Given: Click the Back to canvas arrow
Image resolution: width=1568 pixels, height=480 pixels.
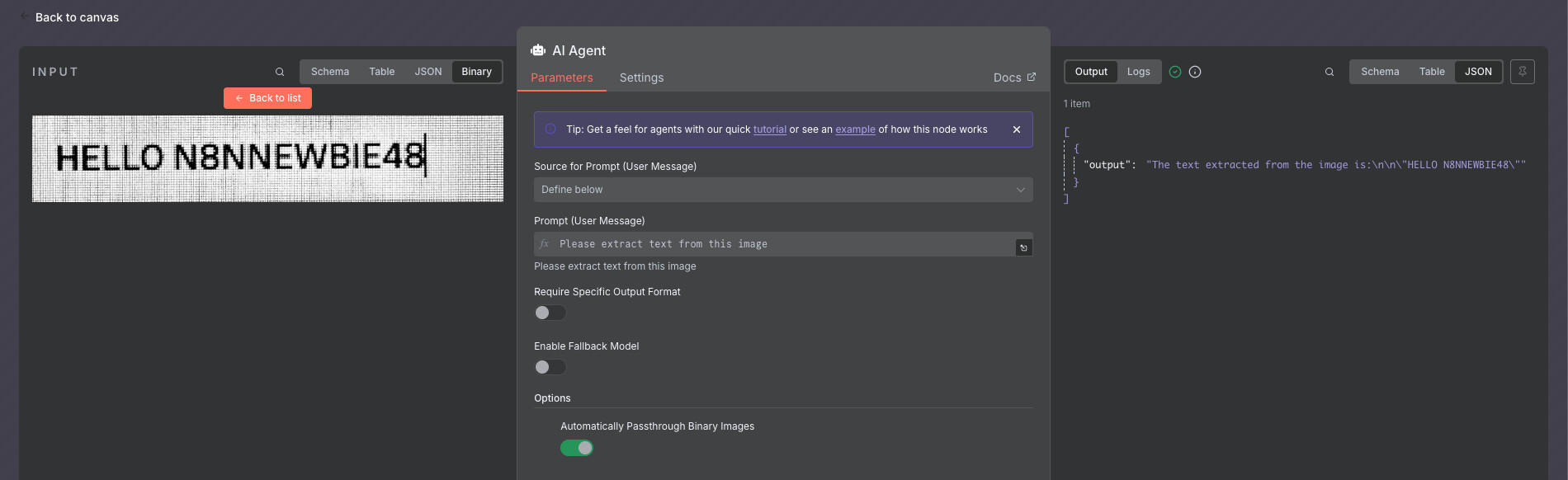Looking at the screenshot, I should click(25, 16).
